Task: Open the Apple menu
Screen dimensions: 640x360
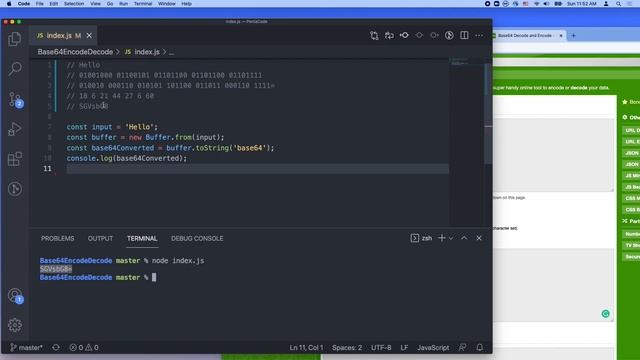Action: click(x=9, y=4)
